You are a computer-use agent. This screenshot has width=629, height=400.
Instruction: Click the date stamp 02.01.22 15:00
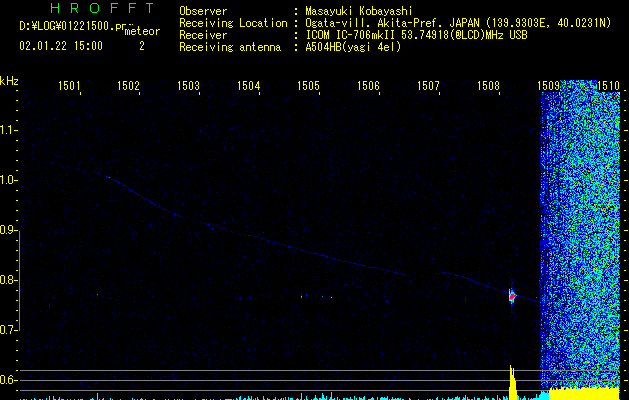pyautogui.click(x=61, y=46)
